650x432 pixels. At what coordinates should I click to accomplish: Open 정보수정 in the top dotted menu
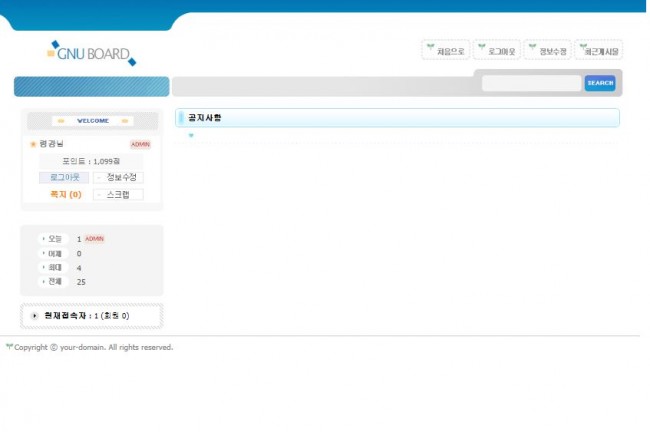[x=548, y=50]
